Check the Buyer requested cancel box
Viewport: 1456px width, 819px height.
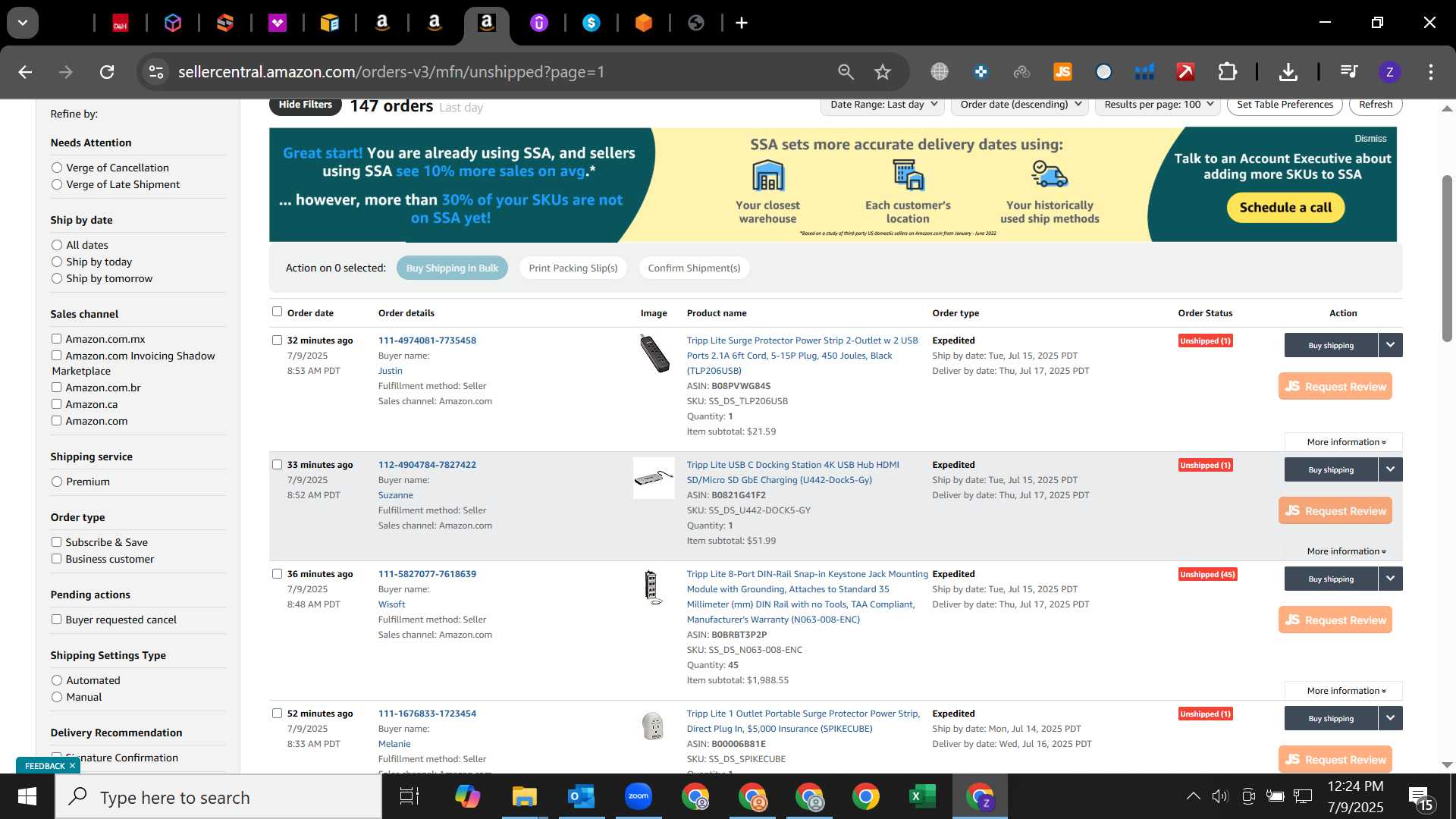pyautogui.click(x=56, y=620)
